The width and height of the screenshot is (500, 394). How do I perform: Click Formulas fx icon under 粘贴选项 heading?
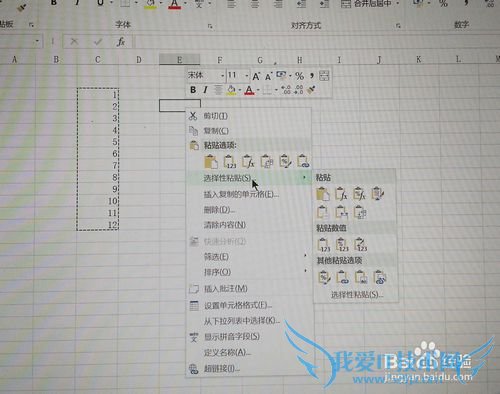(248, 162)
